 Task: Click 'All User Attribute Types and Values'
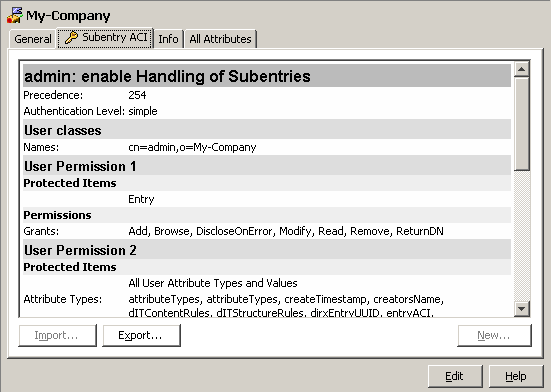coord(213,283)
